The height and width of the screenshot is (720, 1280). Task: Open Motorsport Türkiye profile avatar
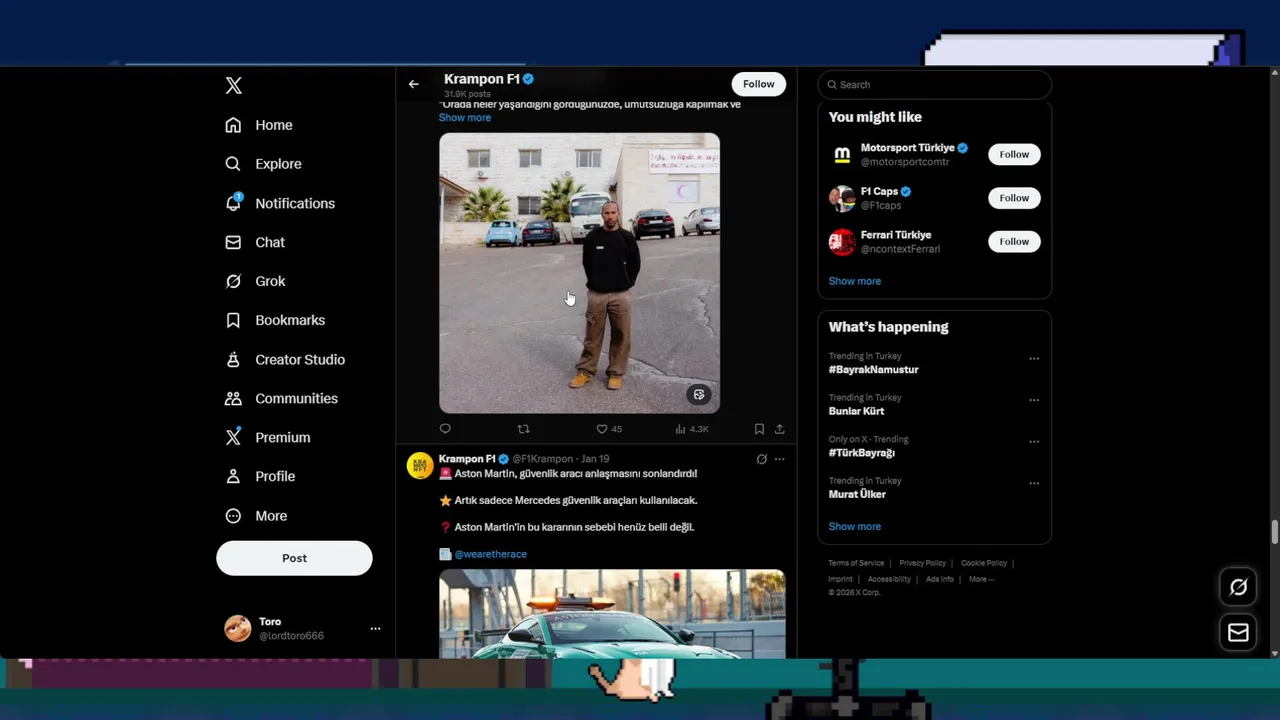coord(842,155)
